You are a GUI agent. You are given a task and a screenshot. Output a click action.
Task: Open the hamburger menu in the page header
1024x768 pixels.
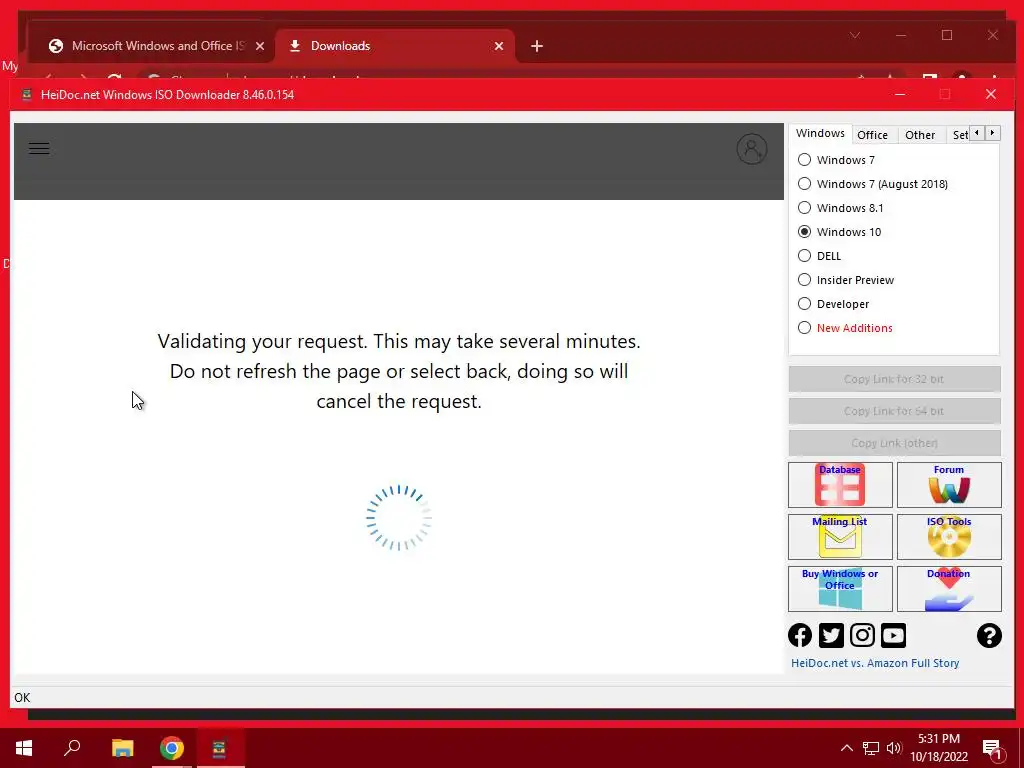[39, 149]
